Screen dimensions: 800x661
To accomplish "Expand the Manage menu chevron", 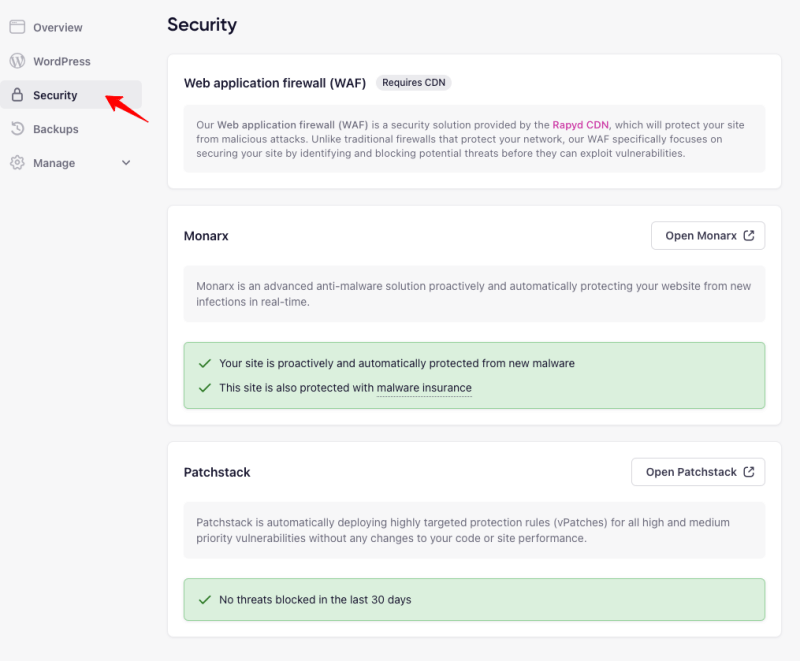I will coord(126,162).
